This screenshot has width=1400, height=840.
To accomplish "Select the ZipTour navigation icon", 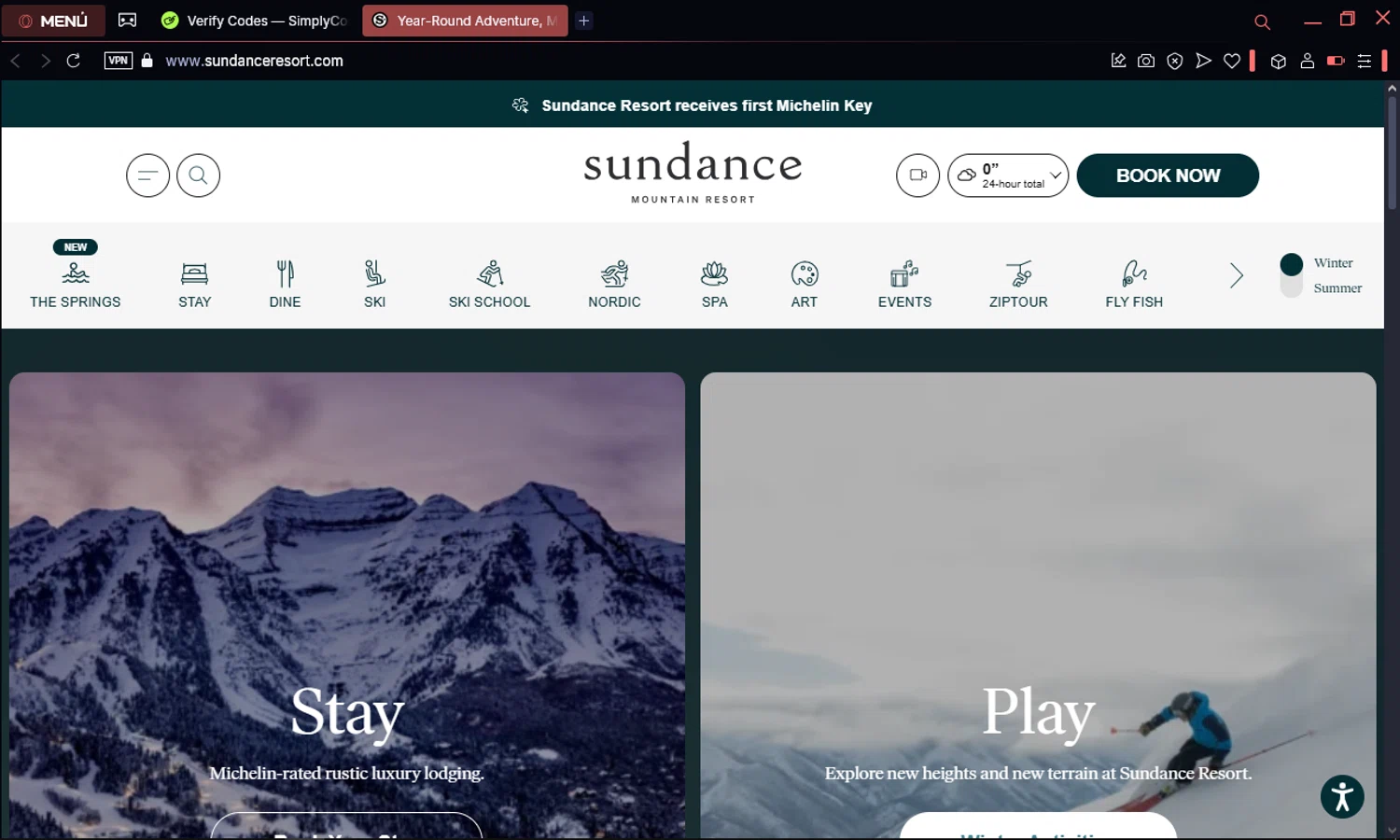I will 1019,273.
